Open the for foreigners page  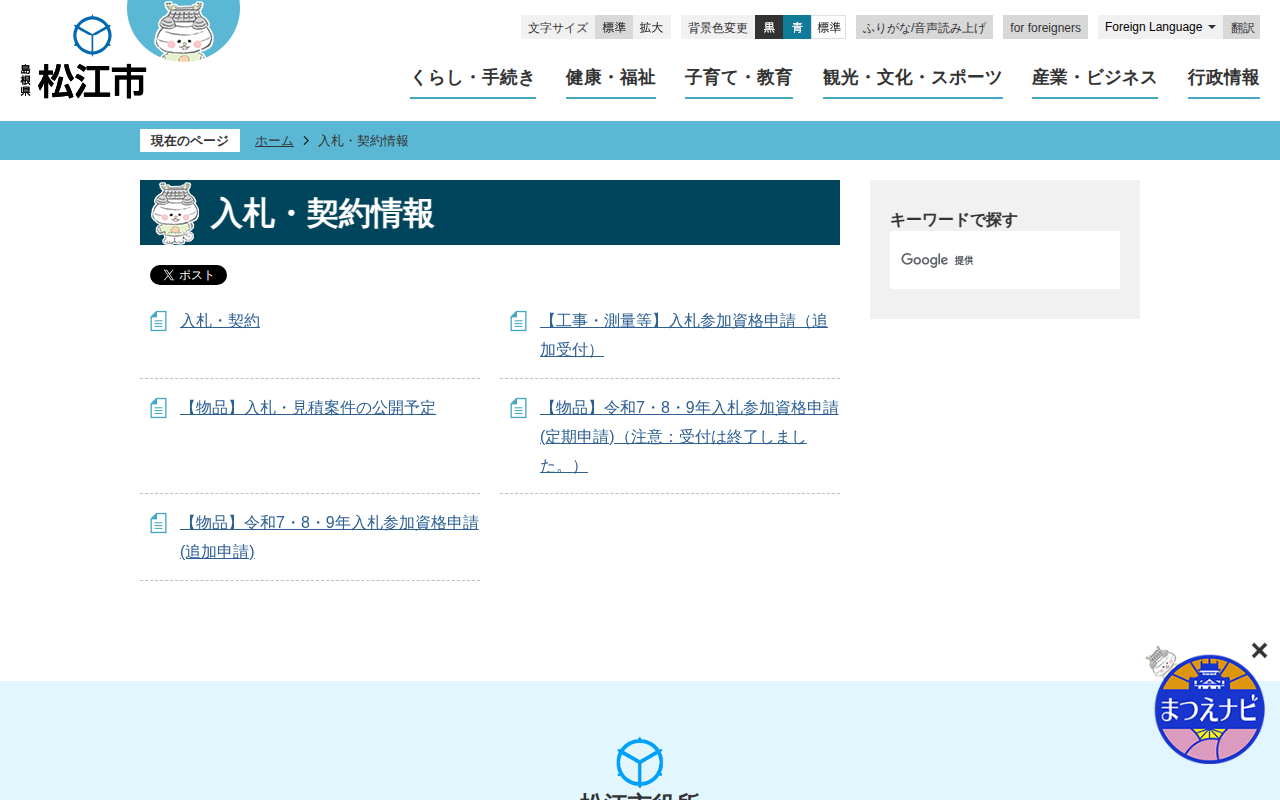1045,27
